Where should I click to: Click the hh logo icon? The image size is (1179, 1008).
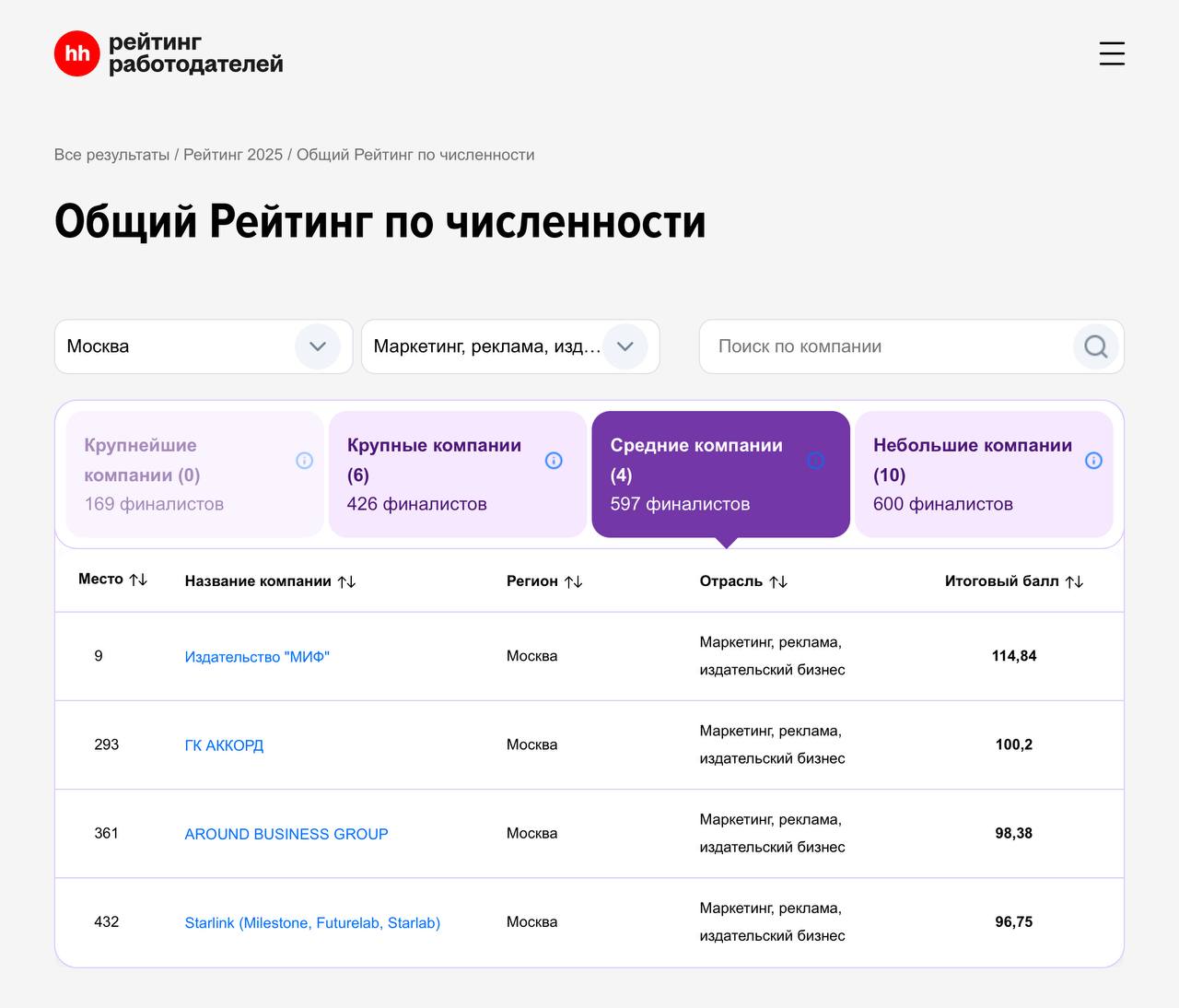[76, 53]
